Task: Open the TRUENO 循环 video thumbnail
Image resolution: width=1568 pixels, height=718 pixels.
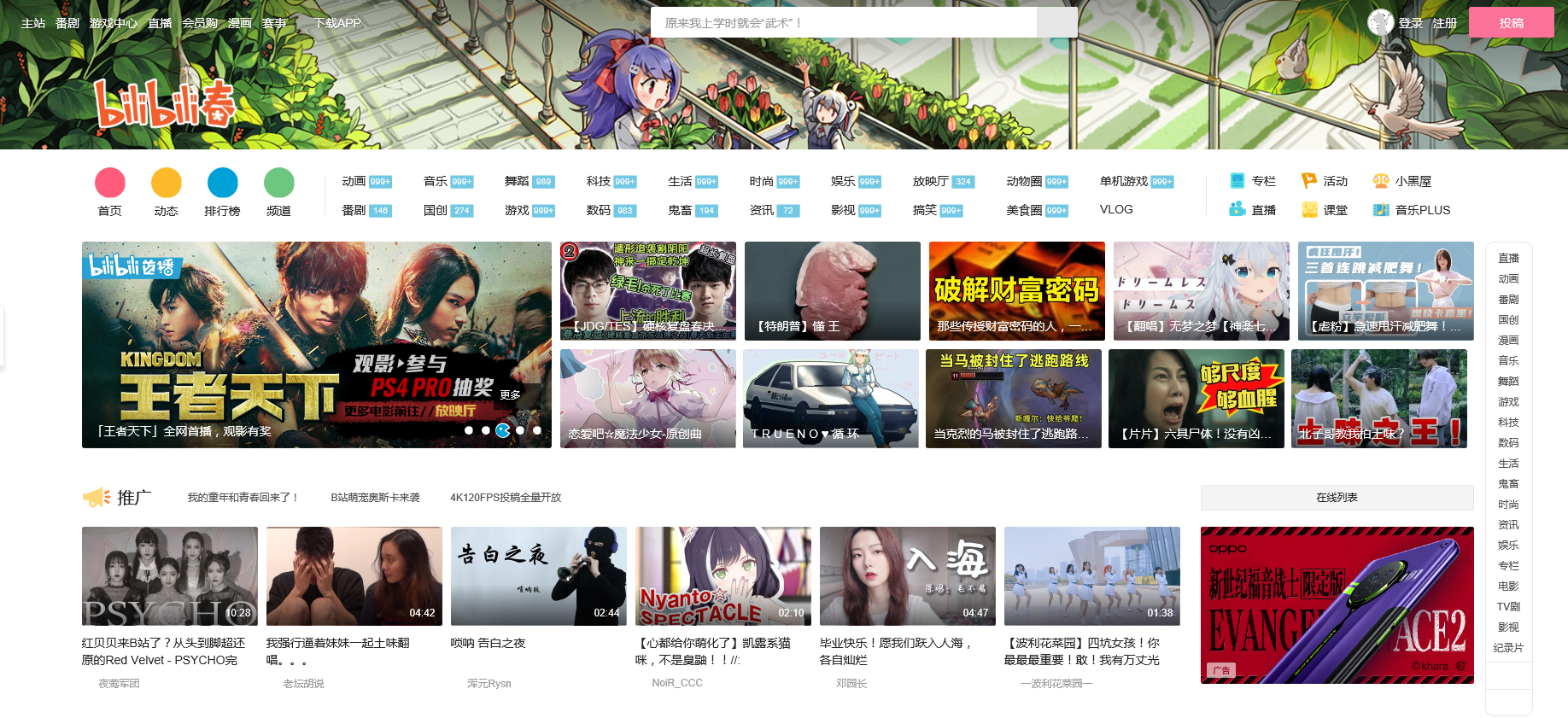Action: (831, 399)
